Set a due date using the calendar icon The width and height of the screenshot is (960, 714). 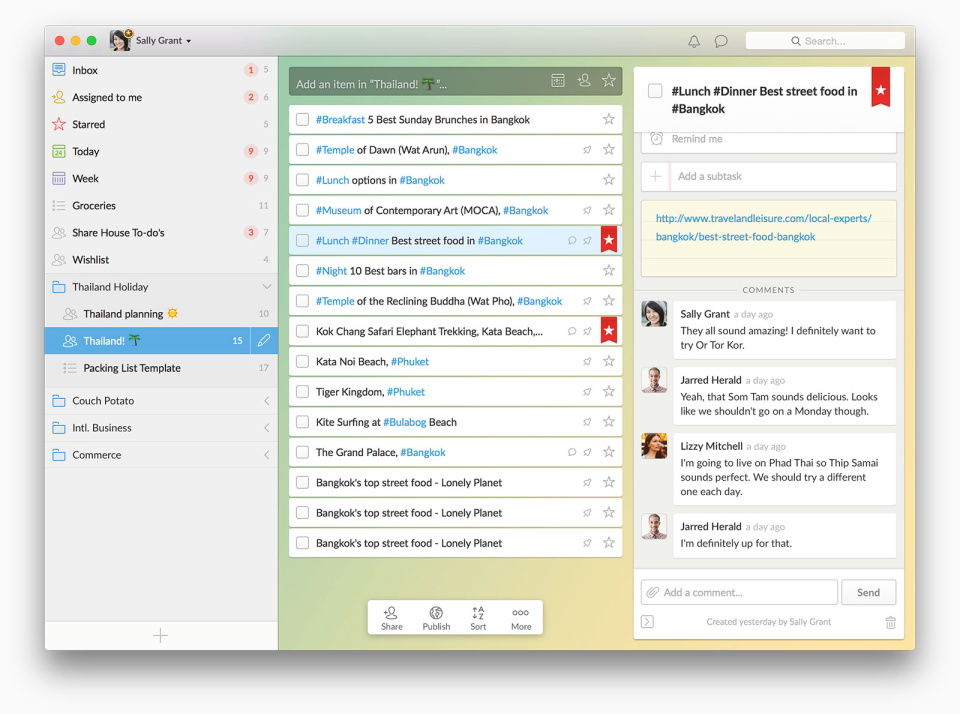click(x=558, y=80)
